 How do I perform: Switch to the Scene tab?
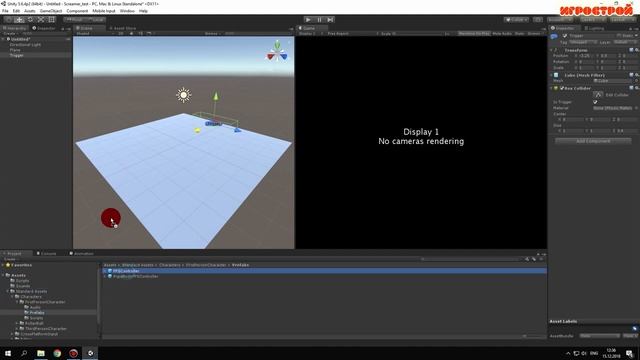[x=87, y=28]
